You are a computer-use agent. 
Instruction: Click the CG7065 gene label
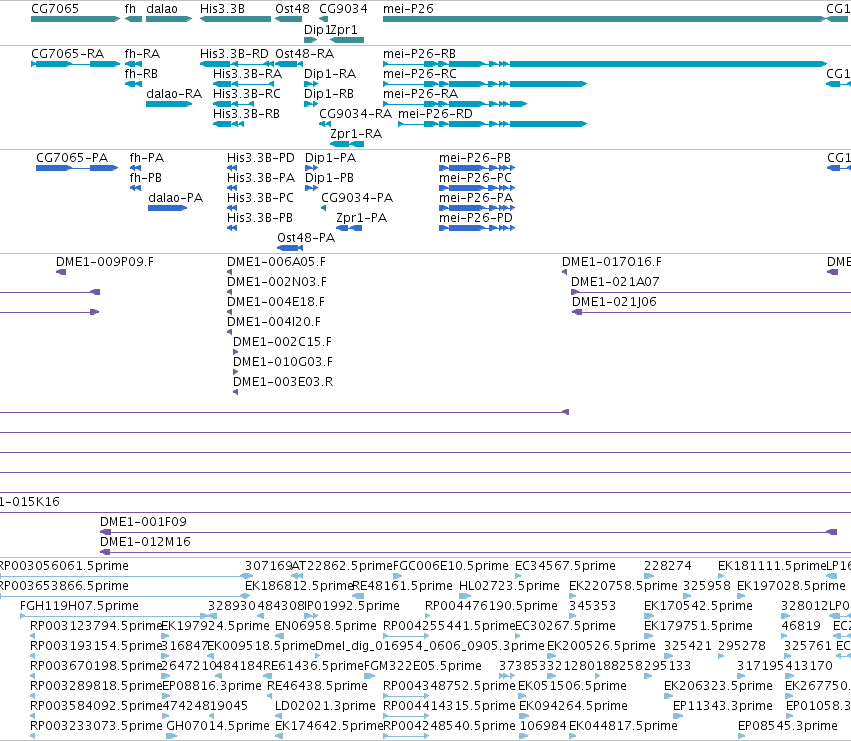[55, 9]
